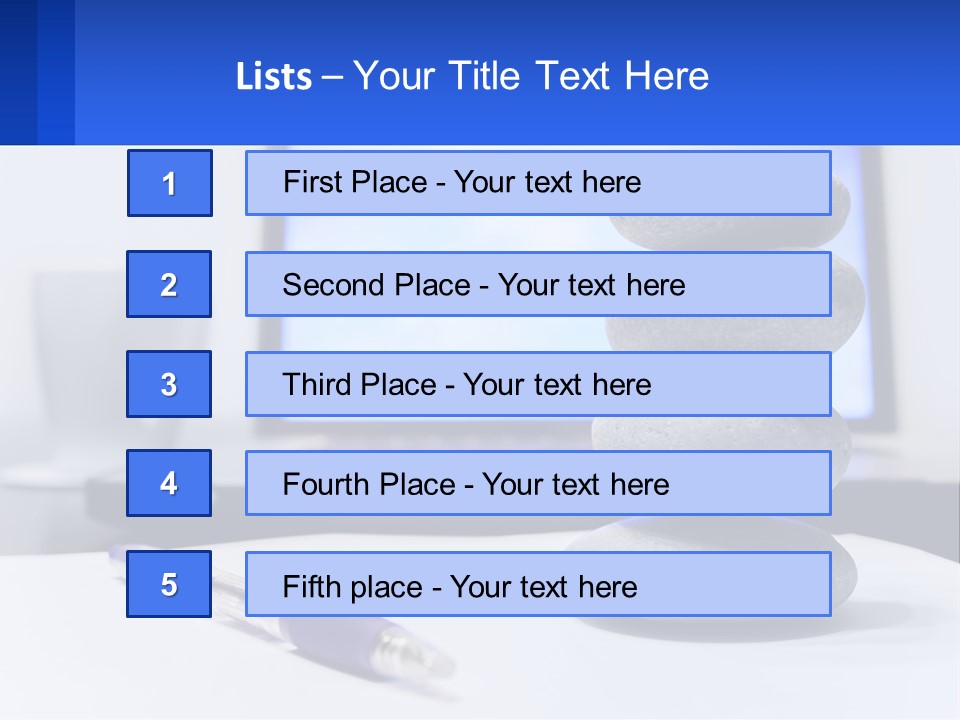Select the Fifth place text box

(x=538, y=584)
